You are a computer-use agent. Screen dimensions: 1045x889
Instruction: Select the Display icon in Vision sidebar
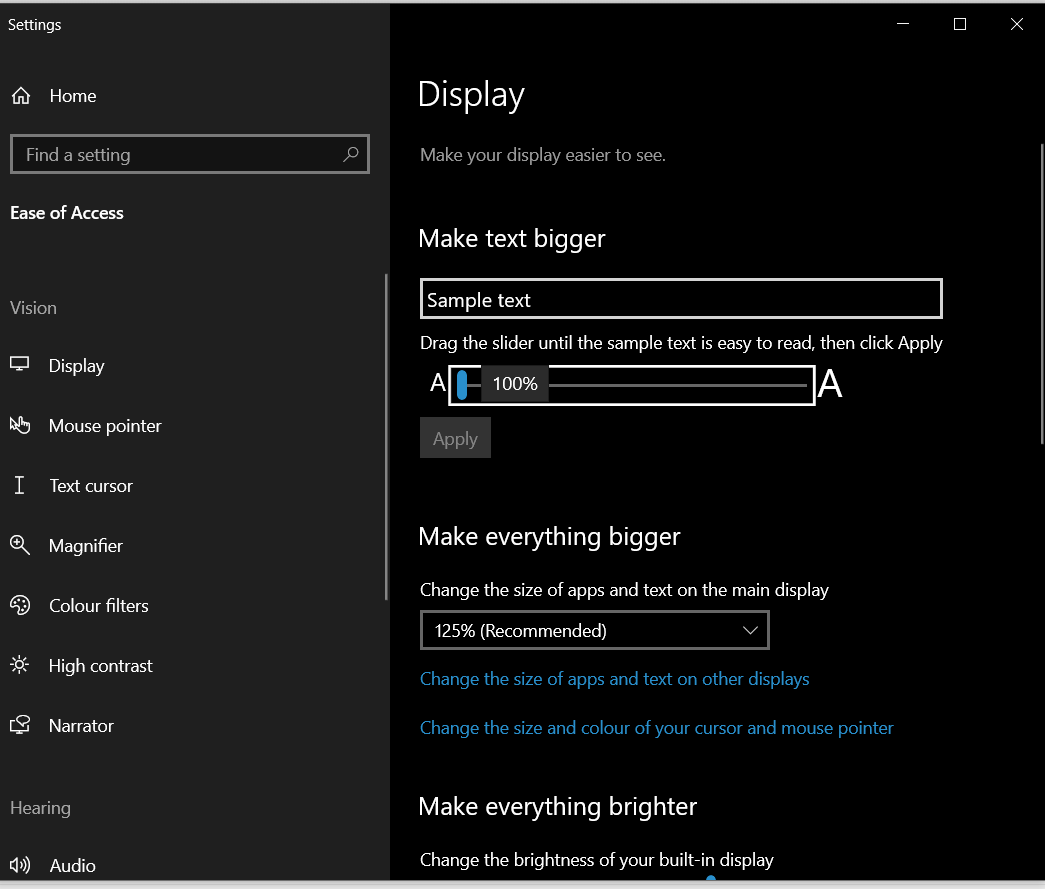[x=20, y=365]
